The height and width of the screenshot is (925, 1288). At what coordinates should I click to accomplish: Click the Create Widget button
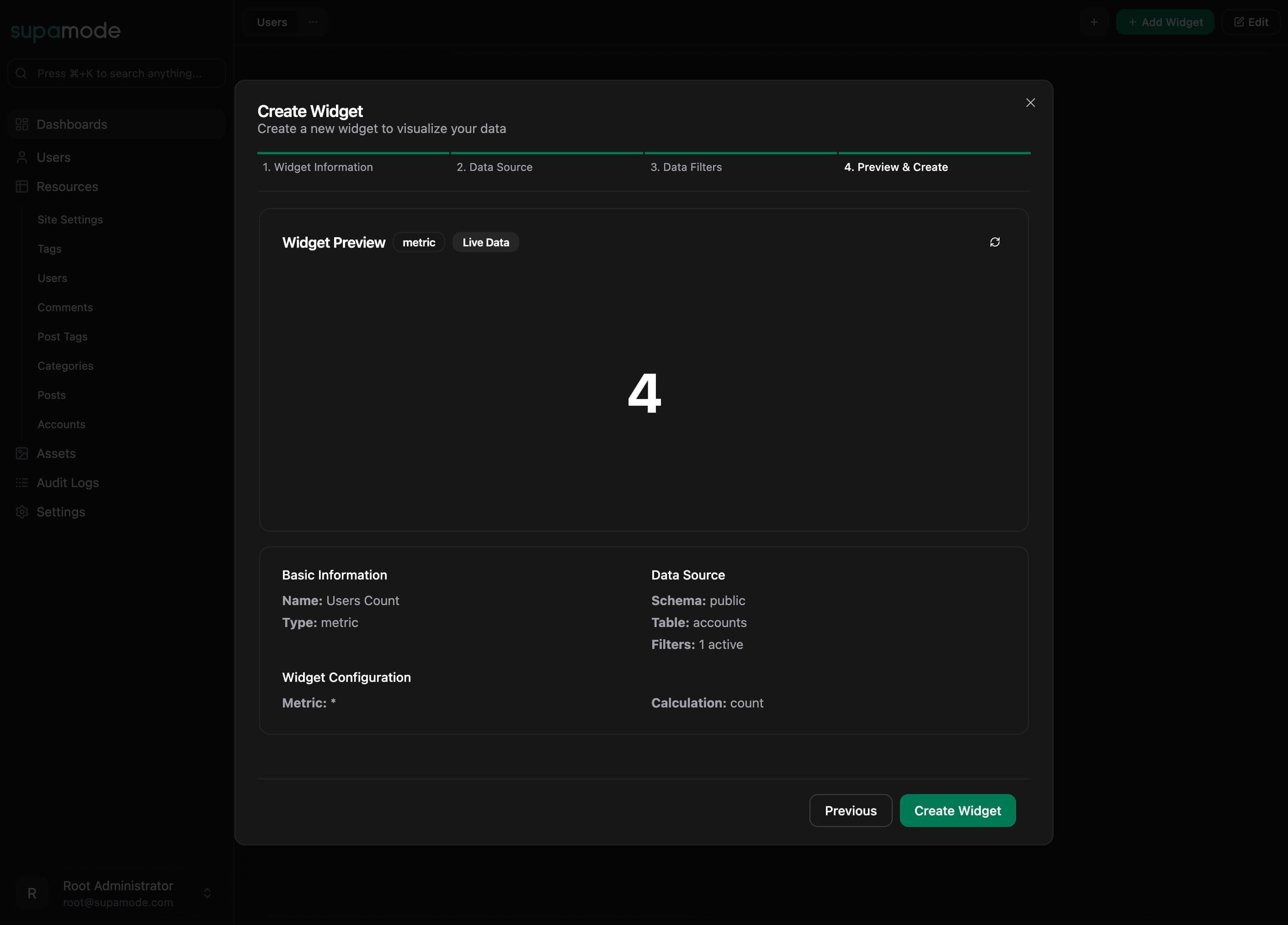pyautogui.click(x=957, y=810)
